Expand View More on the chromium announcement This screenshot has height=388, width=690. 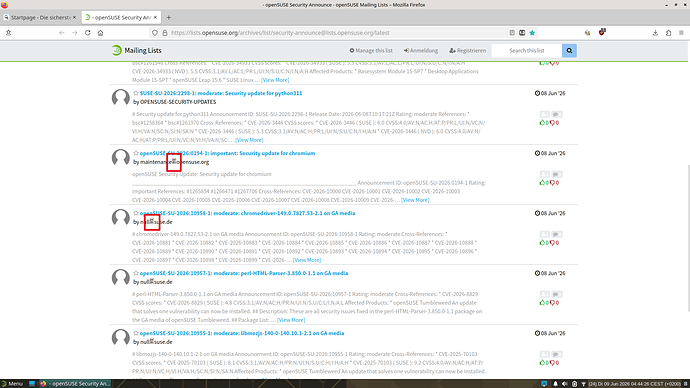415,200
